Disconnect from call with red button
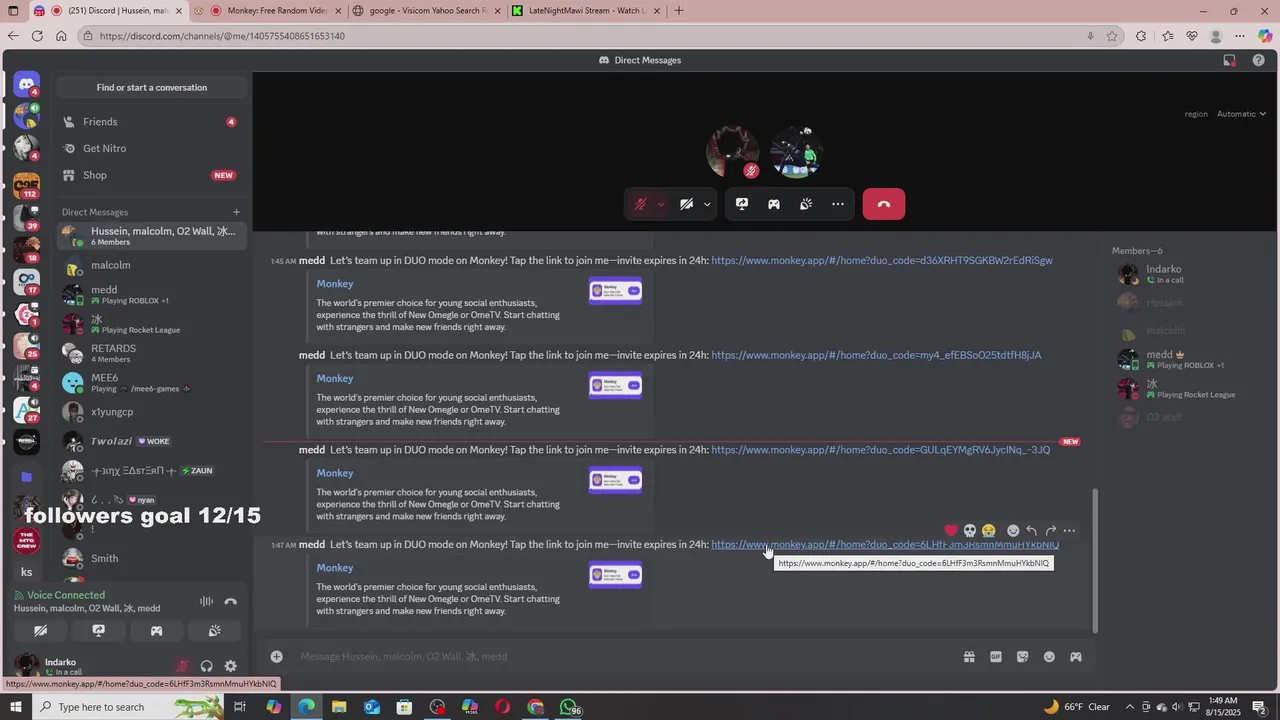Image resolution: width=1280 pixels, height=720 pixels. pos(884,204)
